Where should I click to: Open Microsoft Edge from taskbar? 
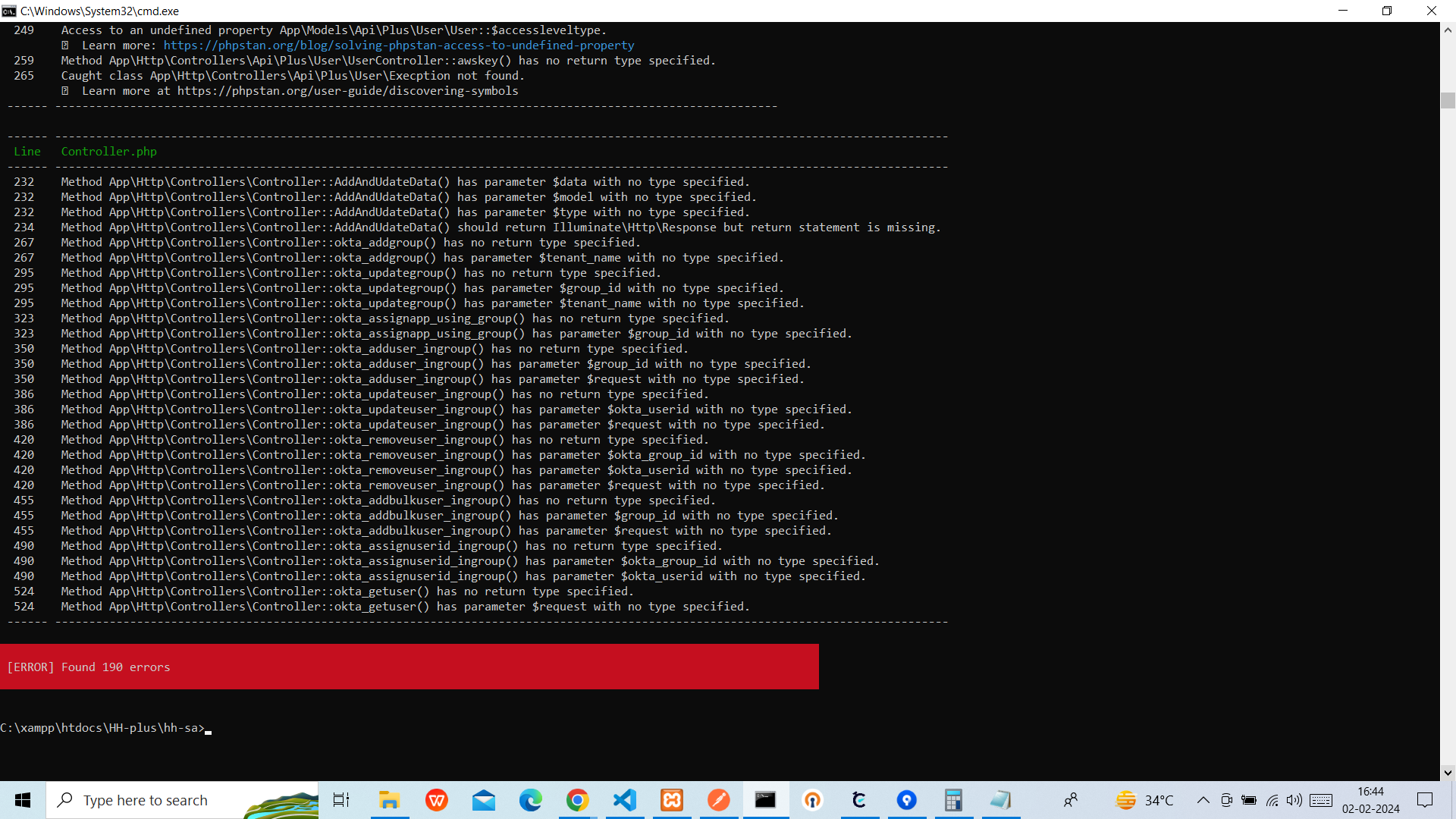531,800
